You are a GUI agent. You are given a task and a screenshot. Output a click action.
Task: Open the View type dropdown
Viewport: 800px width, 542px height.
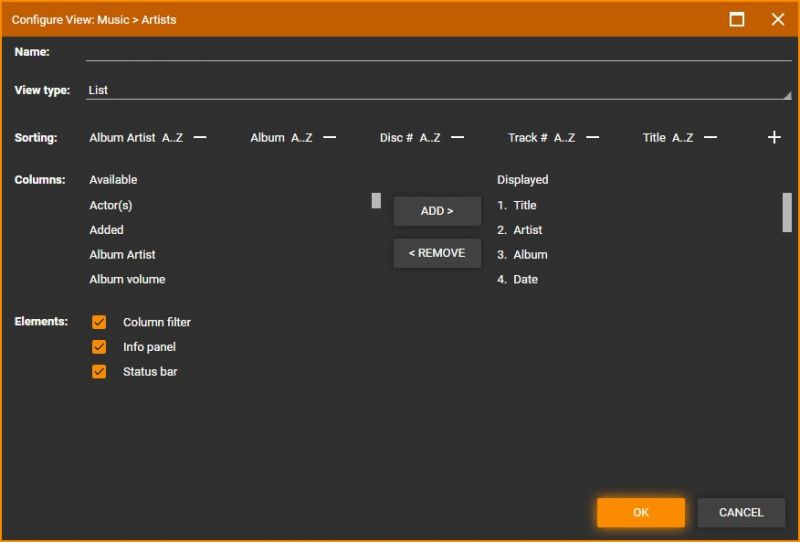tap(438, 90)
